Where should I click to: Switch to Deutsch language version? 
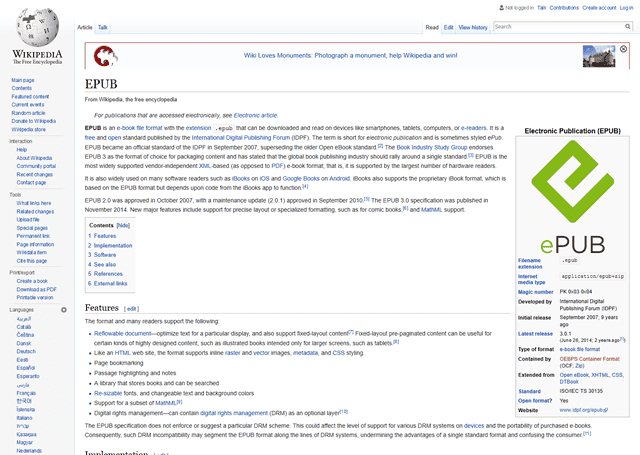click(x=26, y=351)
